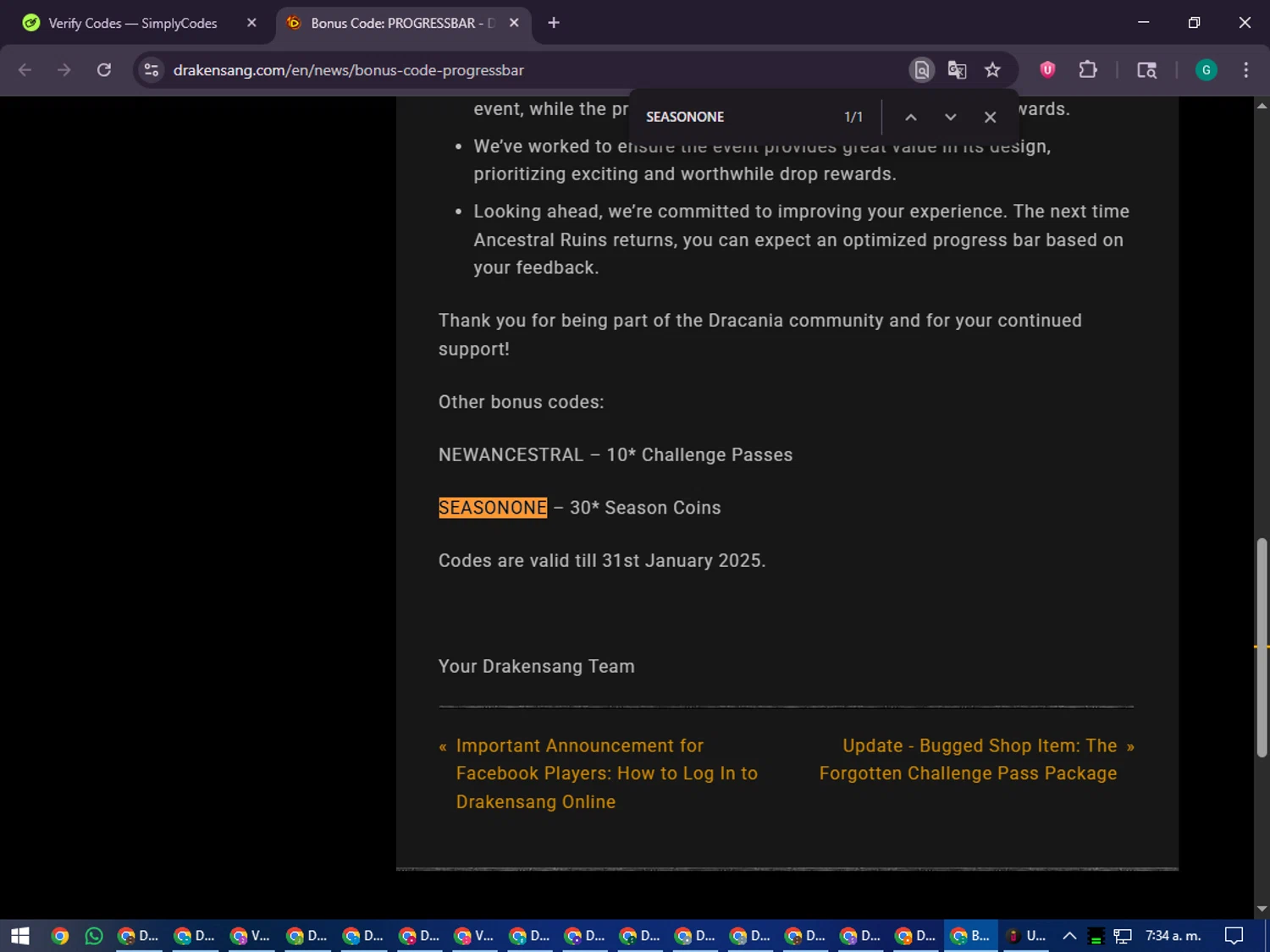Click the NEWANCESTRAL bonus code text

click(511, 455)
